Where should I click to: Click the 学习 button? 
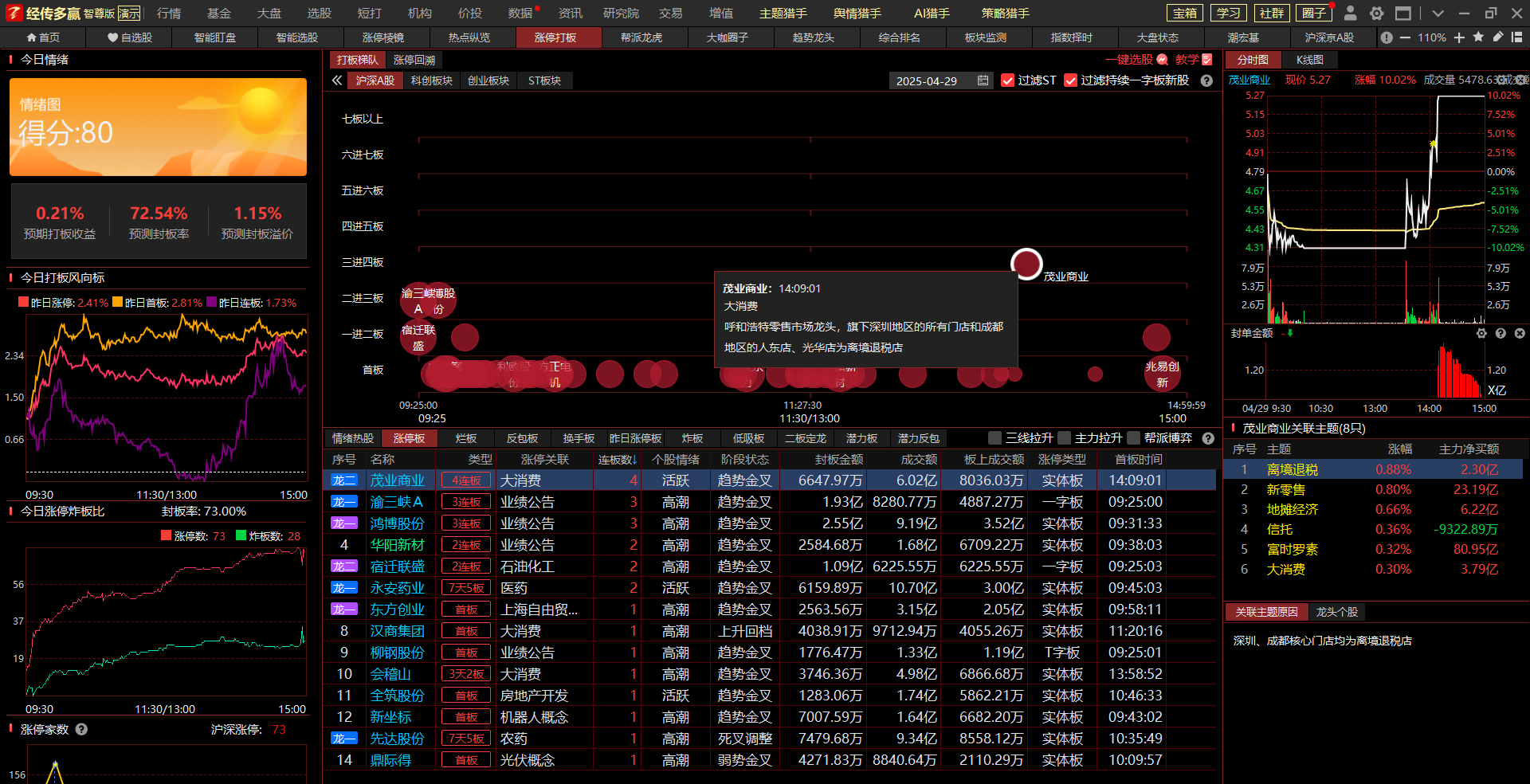tap(1228, 13)
